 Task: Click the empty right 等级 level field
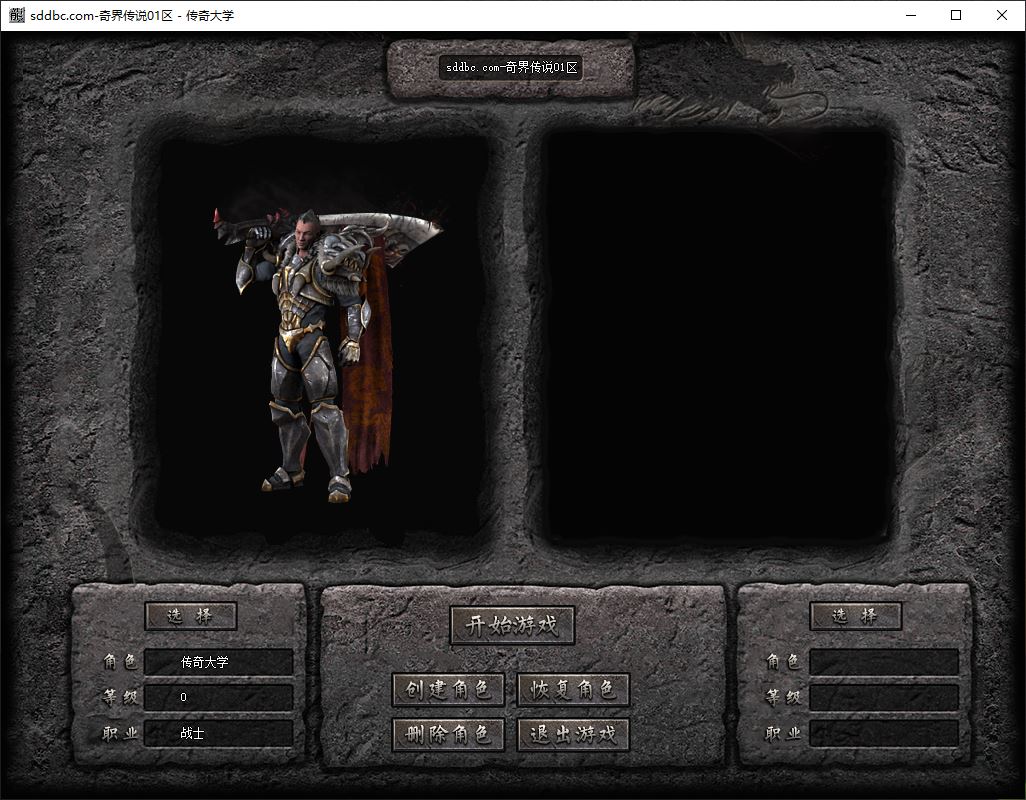click(x=883, y=697)
